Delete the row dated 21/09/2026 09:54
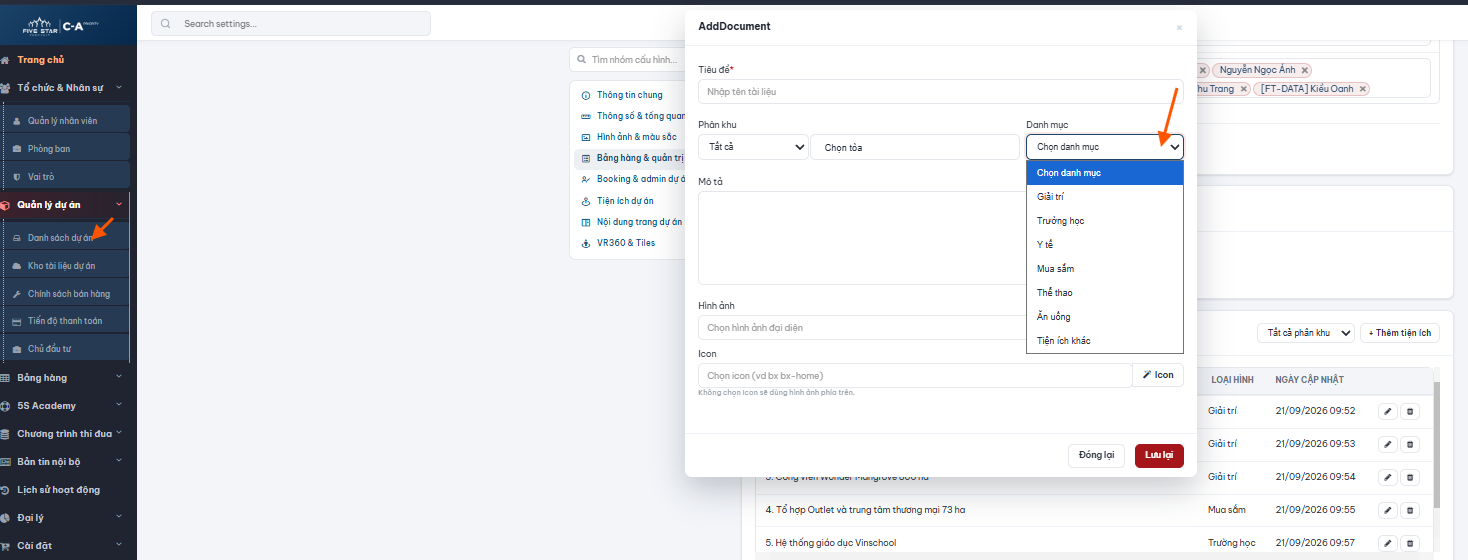The width and height of the screenshot is (1468, 560). point(1410,476)
